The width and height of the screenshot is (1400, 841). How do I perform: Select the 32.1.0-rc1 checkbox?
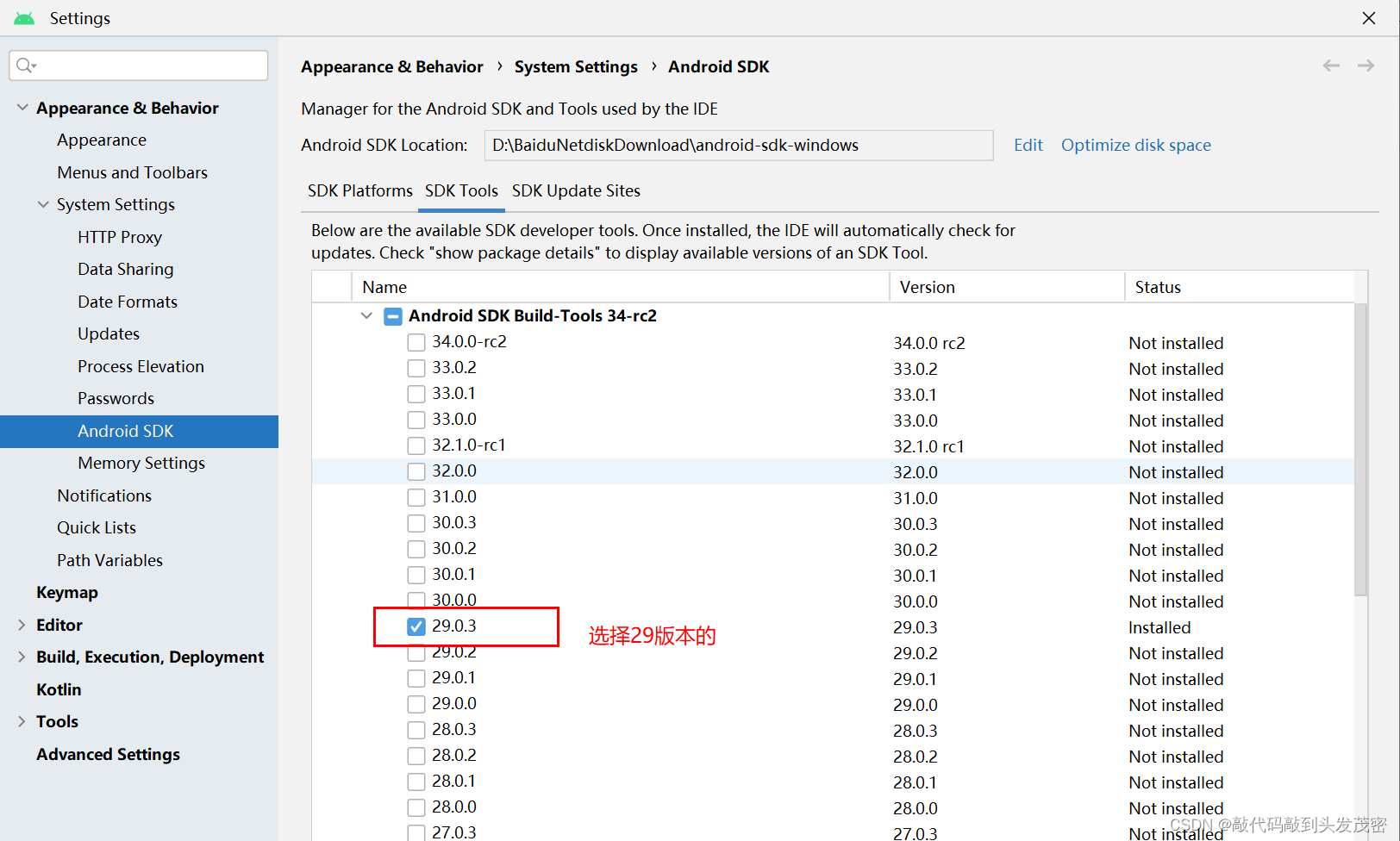click(x=416, y=445)
